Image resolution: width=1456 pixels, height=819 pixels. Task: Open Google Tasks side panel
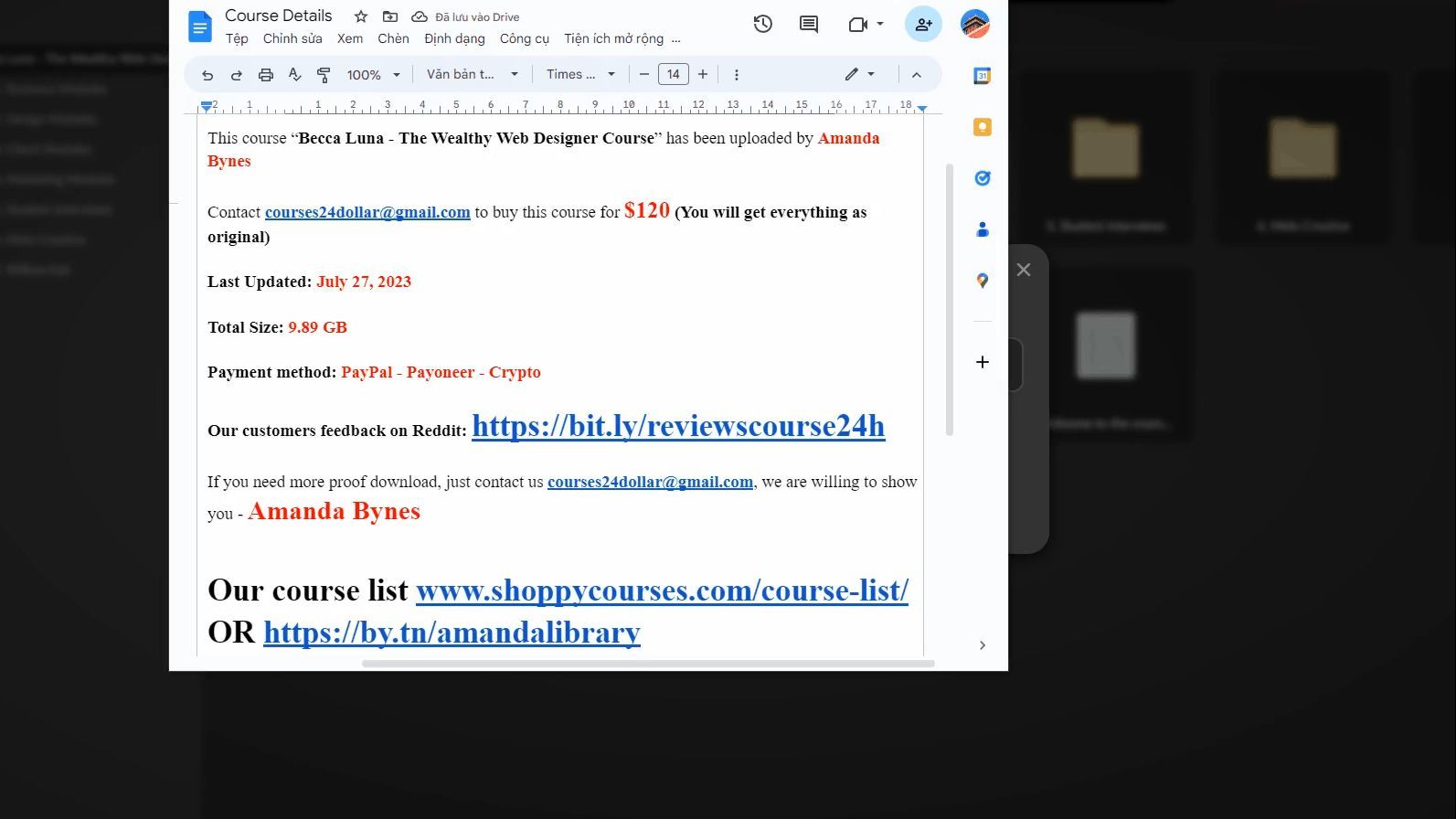click(x=983, y=178)
